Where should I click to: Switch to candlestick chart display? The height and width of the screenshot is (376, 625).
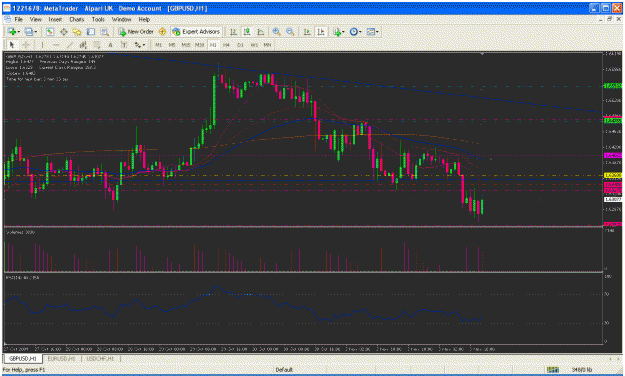pyautogui.click(x=247, y=31)
